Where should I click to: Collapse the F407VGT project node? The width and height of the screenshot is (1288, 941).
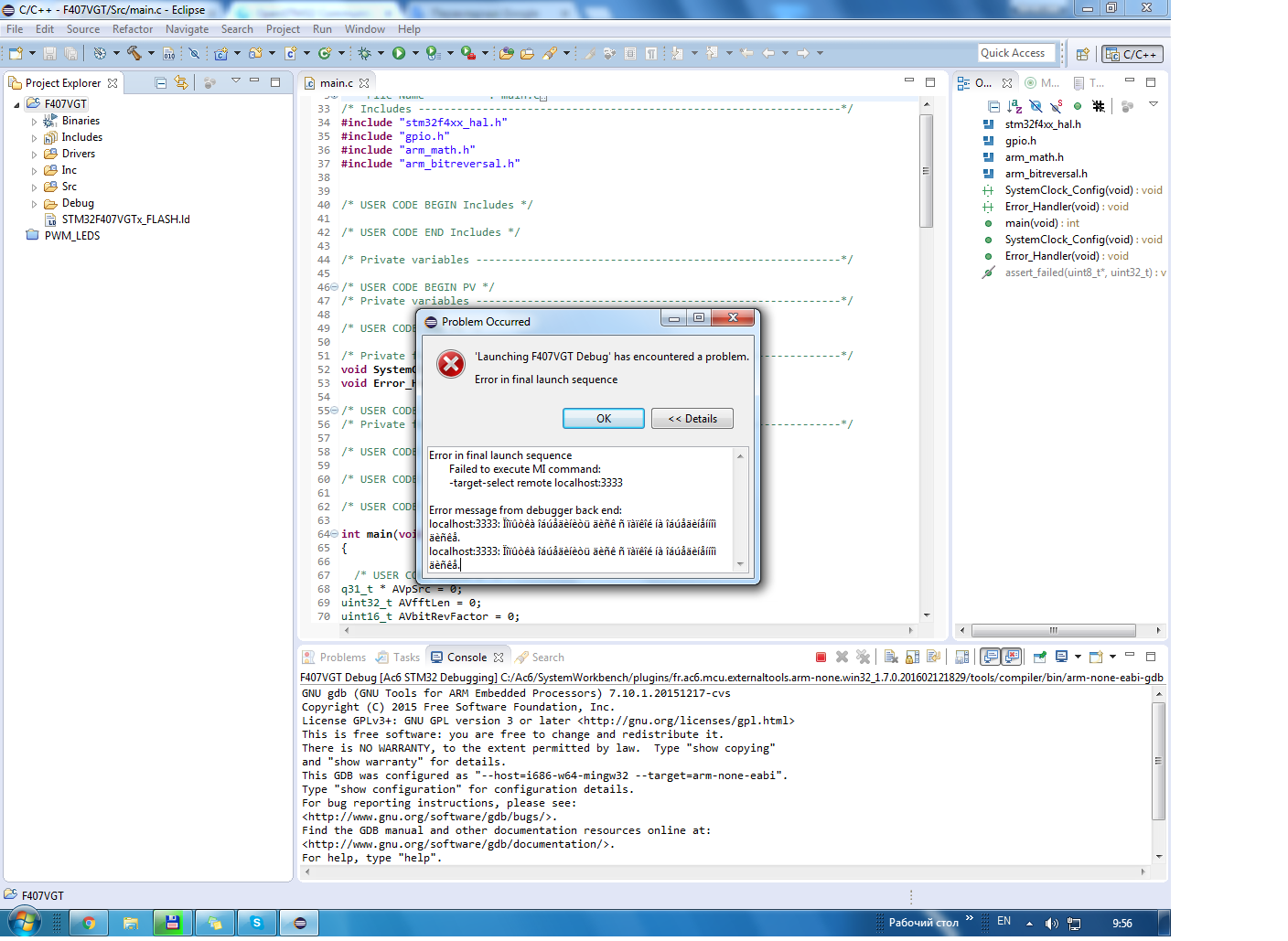[x=16, y=105]
